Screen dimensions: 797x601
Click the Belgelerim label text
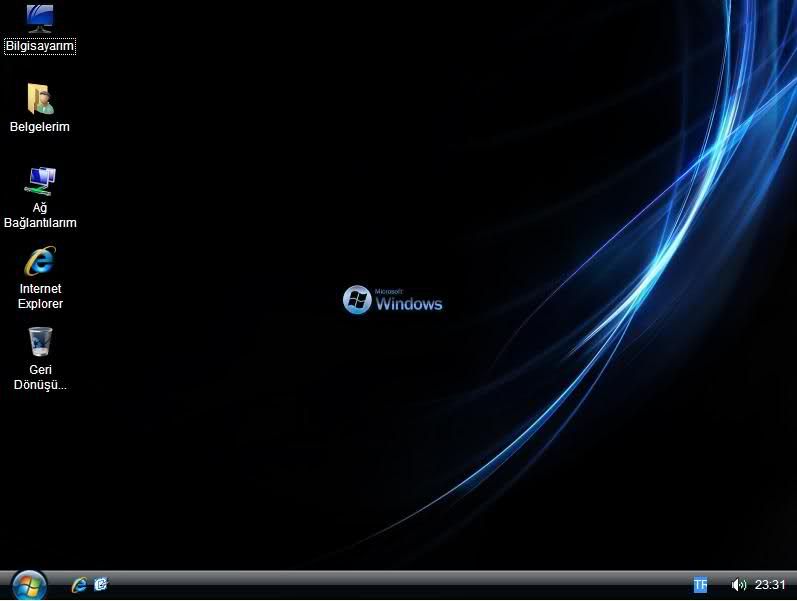(x=40, y=127)
